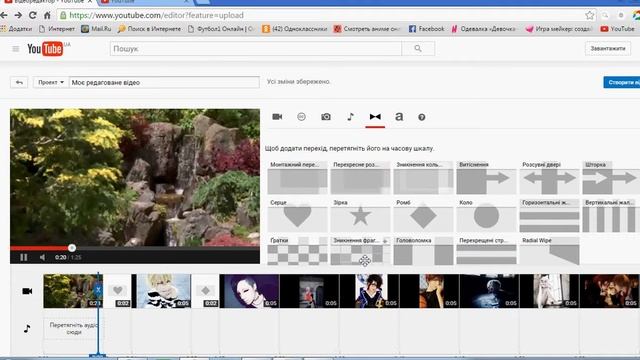This screenshot has width=640, height=360.
Task: Click the Створити відео button
Action: [x=622, y=82]
